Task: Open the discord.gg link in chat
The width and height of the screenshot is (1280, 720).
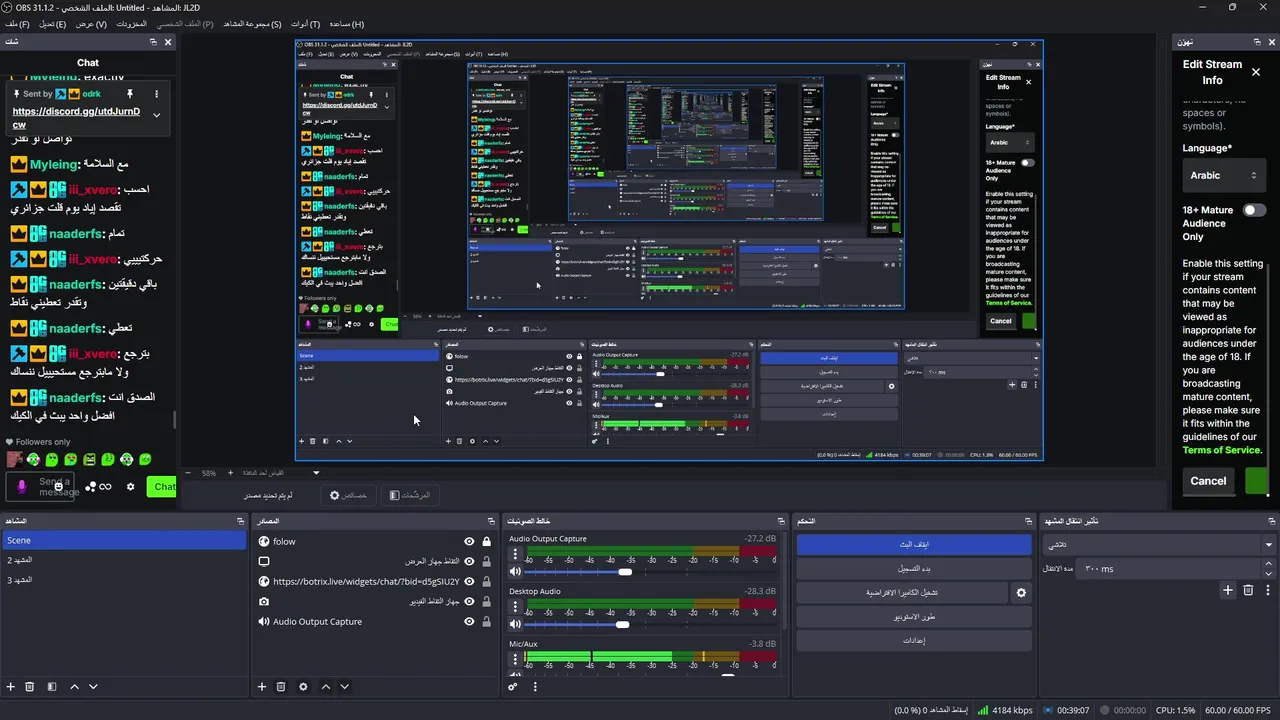Action: coord(76,118)
